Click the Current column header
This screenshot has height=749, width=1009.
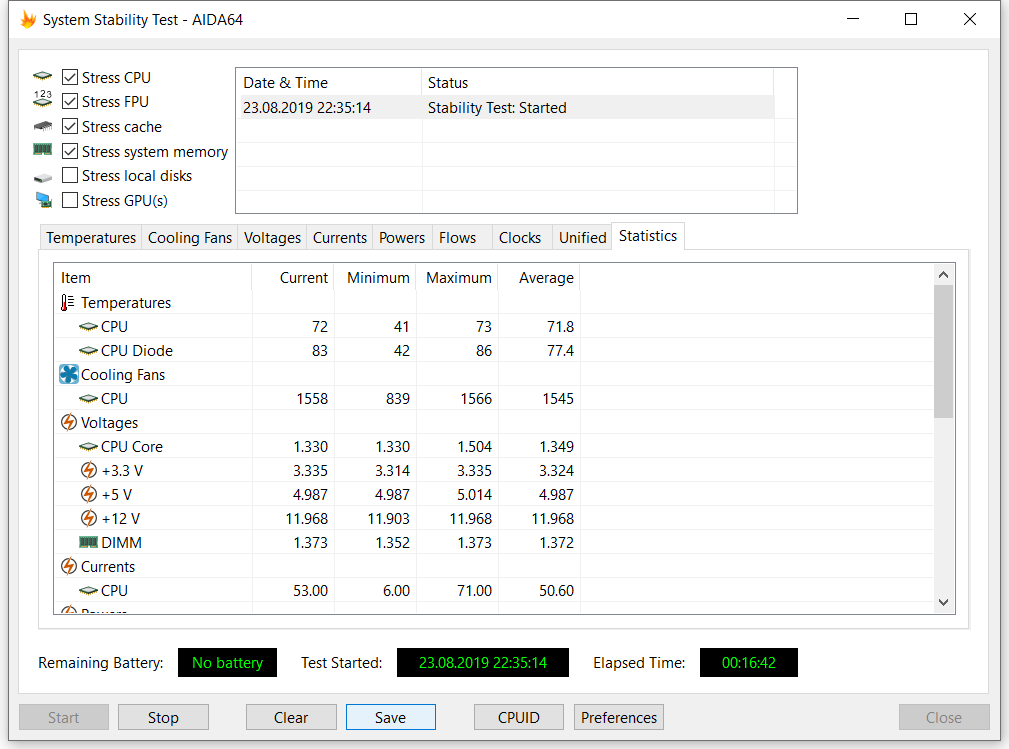click(293, 277)
